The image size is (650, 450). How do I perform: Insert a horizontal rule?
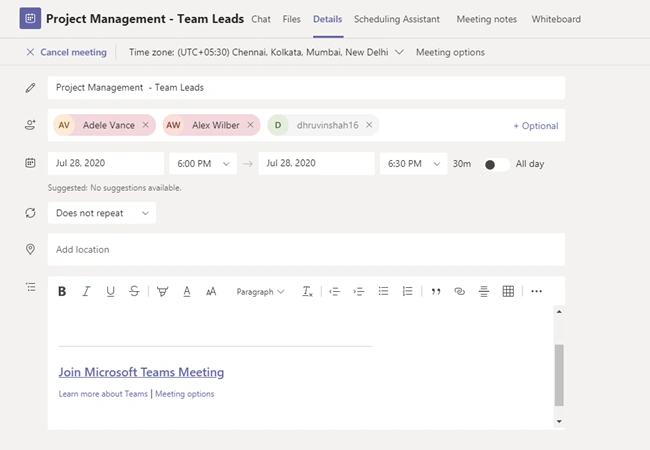(x=484, y=291)
